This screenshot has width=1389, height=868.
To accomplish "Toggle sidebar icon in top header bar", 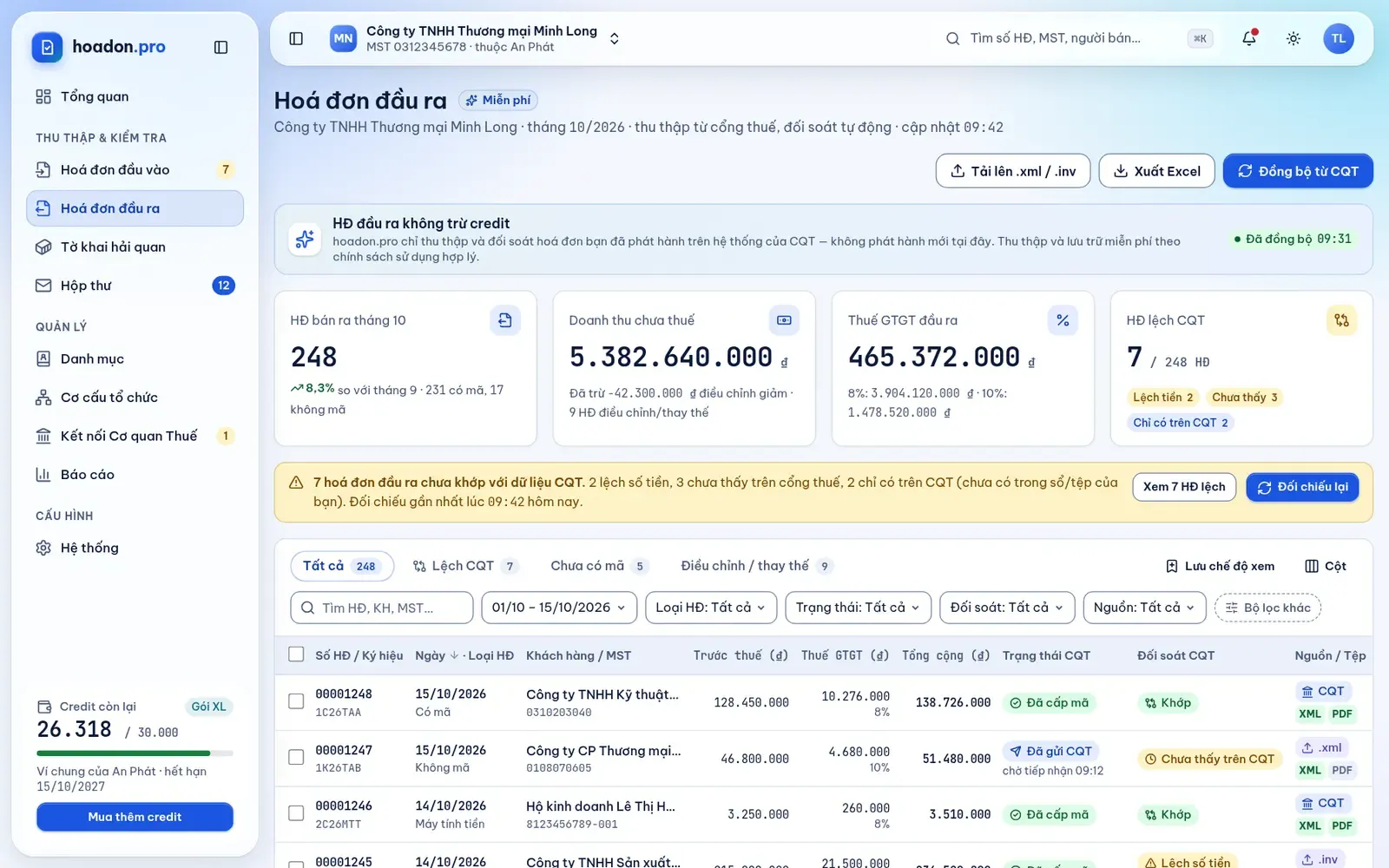I will pos(296,38).
